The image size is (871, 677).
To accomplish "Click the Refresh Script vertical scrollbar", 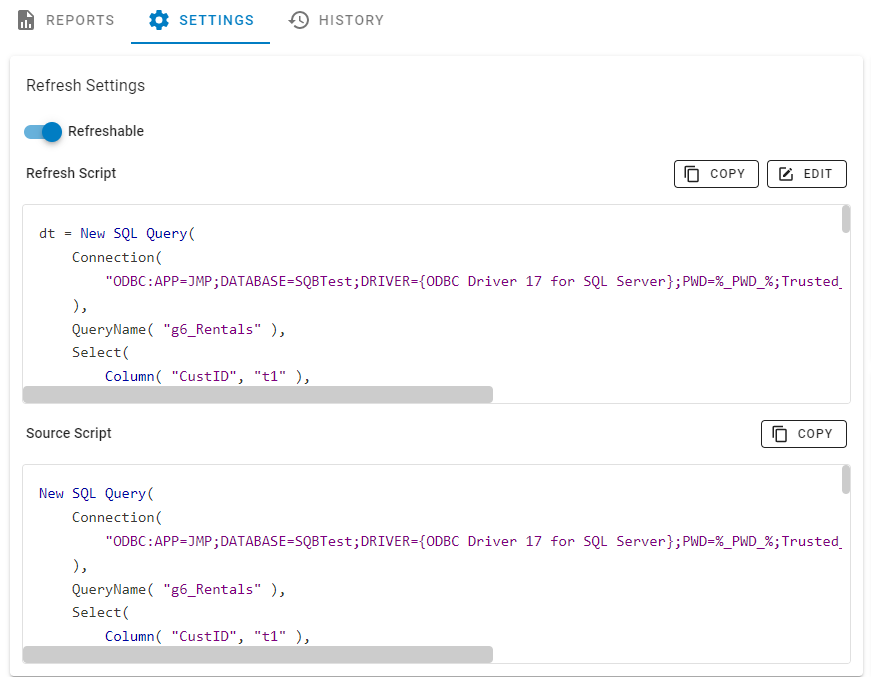I will click(x=846, y=219).
